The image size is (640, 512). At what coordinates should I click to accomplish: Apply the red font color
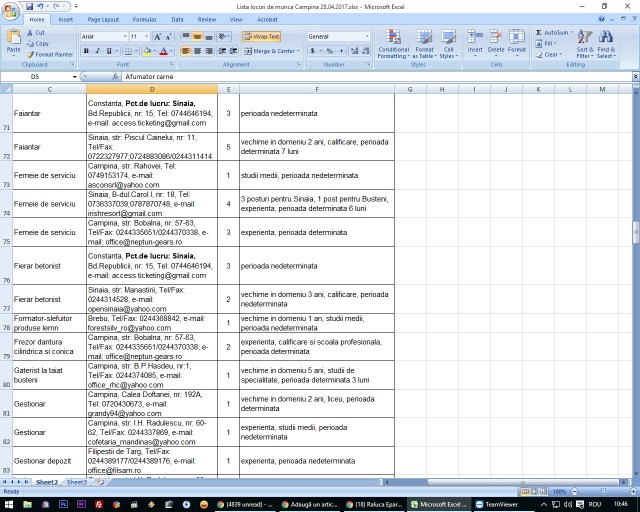click(164, 51)
